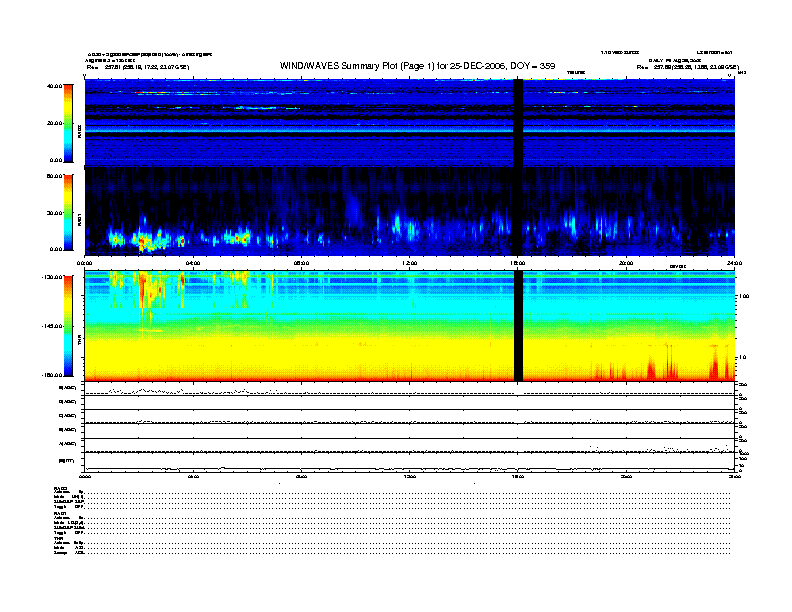Click the 00:00 tick label under RAD1 panel
The height and width of the screenshot is (612, 792).
pyautogui.click(x=84, y=263)
